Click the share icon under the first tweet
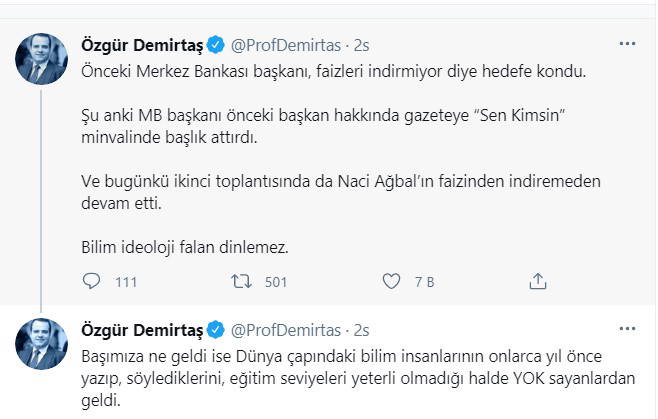The width and height of the screenshot is (658, 419). pyautogui.click(x=538, y=281)
